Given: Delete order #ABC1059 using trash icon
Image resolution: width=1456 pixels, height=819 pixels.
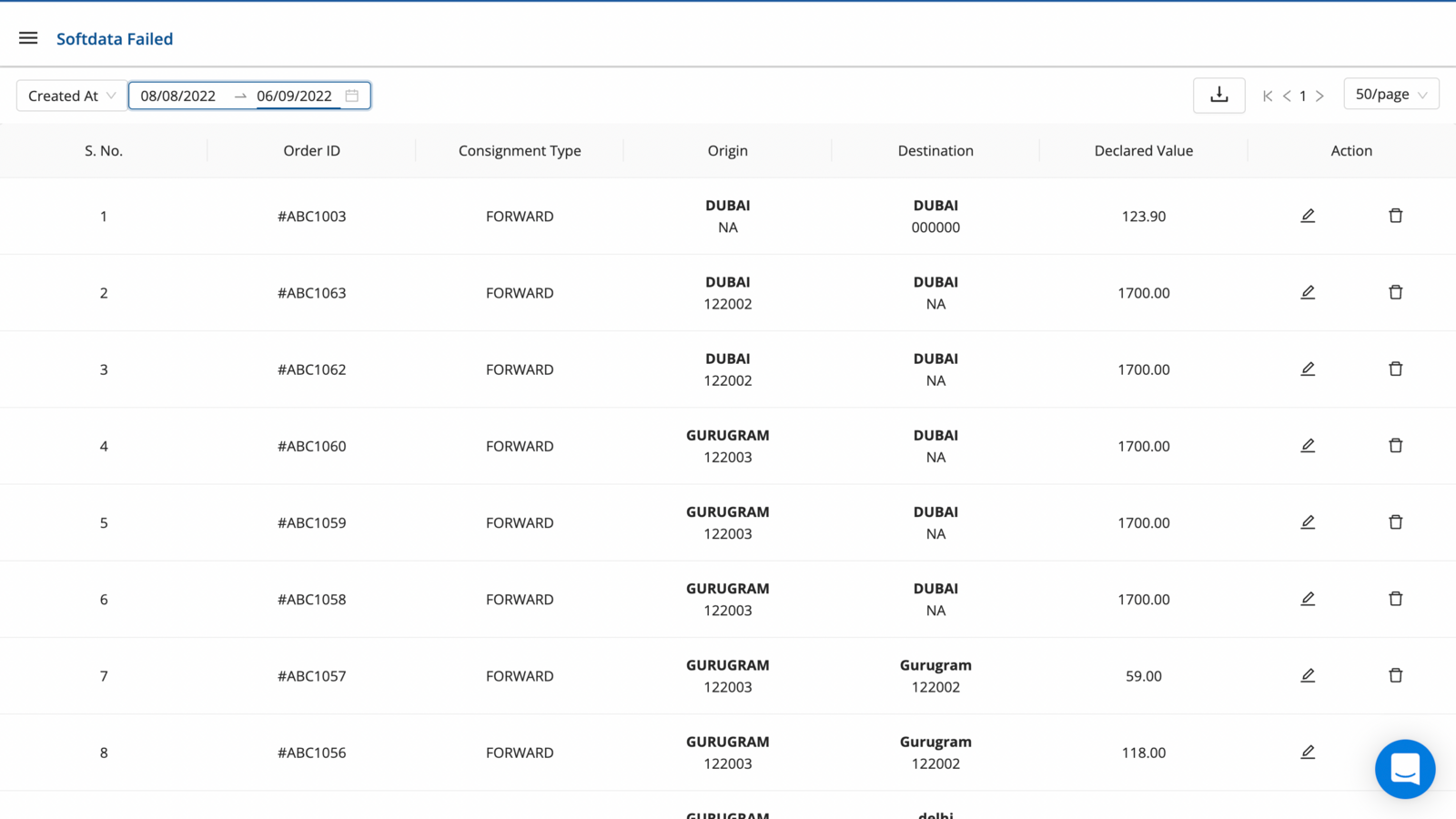Looking at the screenshot, I should click(1395, 522).
